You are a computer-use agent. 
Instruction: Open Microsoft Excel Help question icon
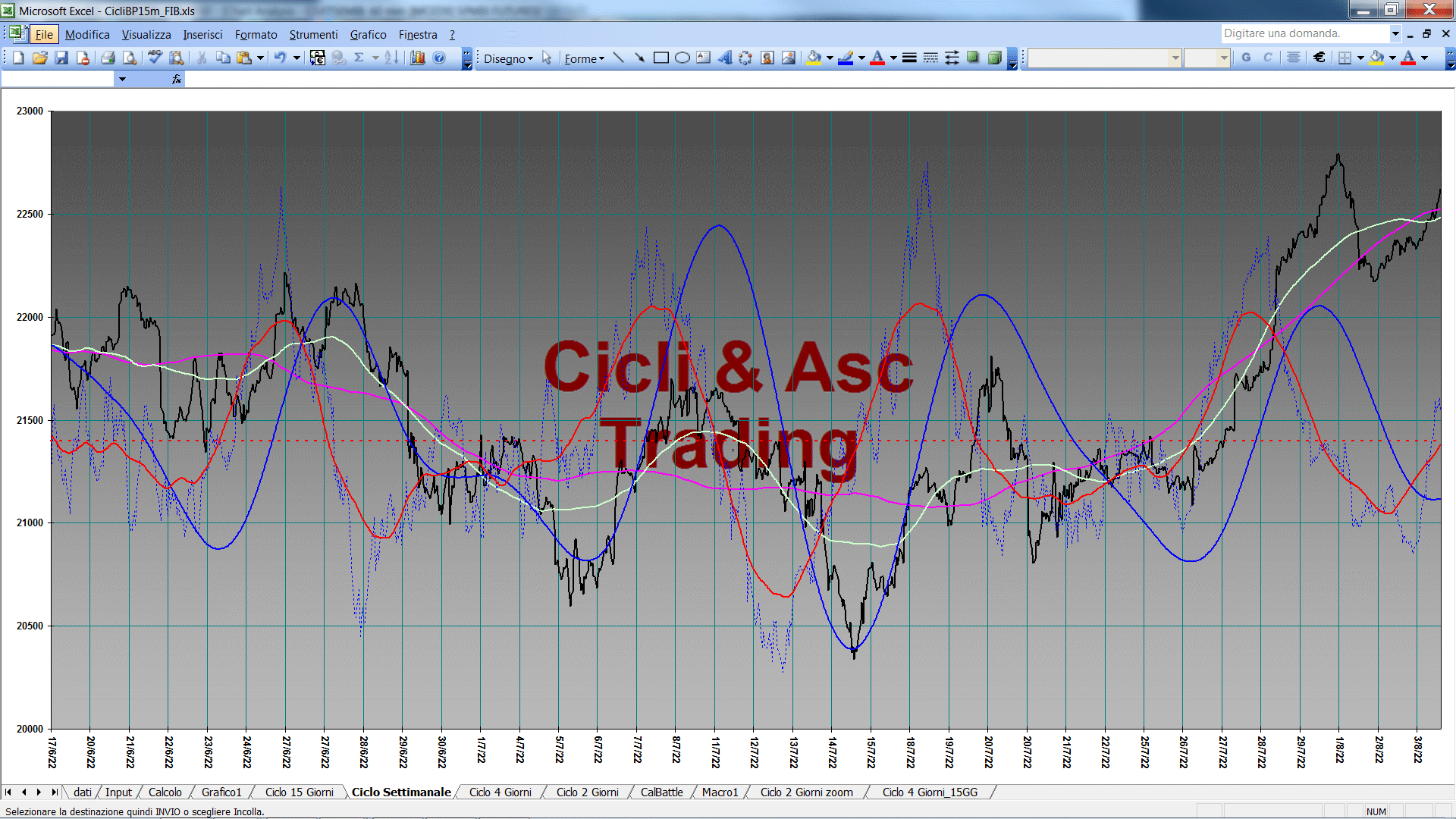[439, 58]
